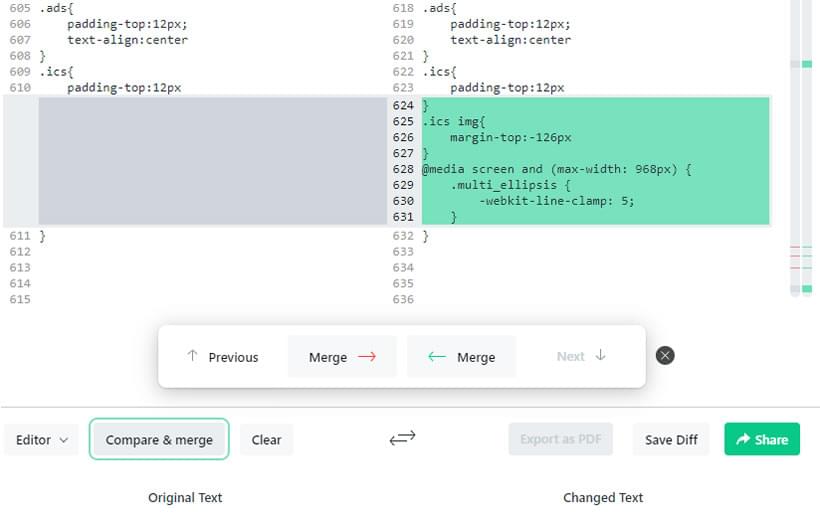Click the chevron in the Editor dropdown
The image size is (820, 517).
[x=64, y=440]
